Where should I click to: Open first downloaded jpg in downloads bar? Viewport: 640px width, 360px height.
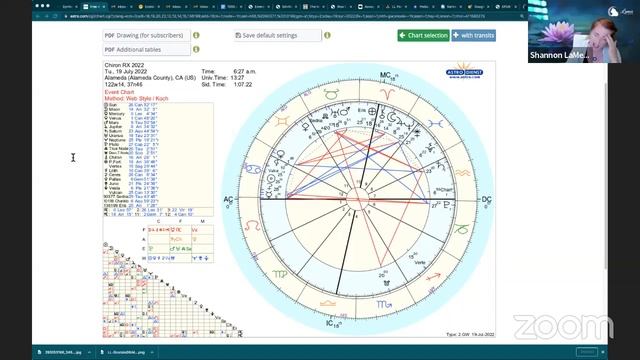pos(60,352)
